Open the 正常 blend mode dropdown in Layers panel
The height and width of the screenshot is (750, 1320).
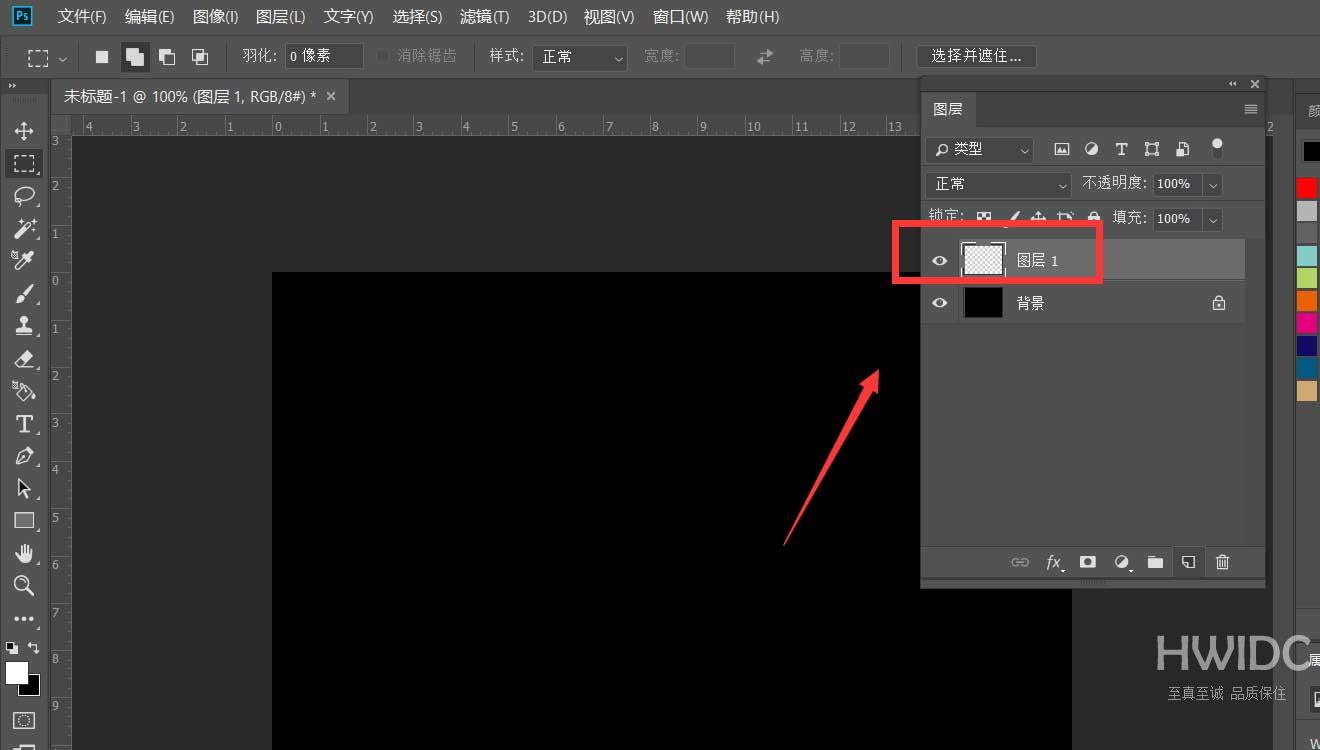[998, 184]
